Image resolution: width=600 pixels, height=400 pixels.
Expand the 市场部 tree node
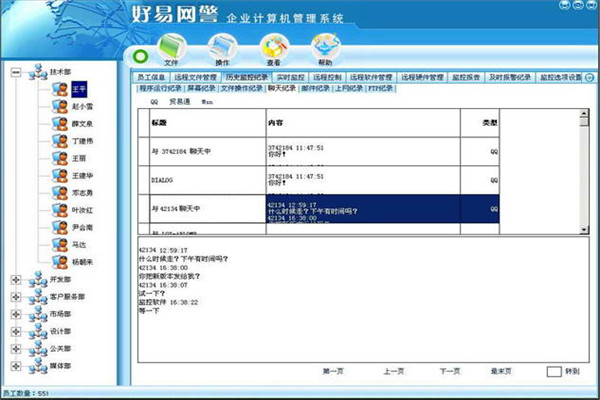pyautogui.click(x=16, y=314)
